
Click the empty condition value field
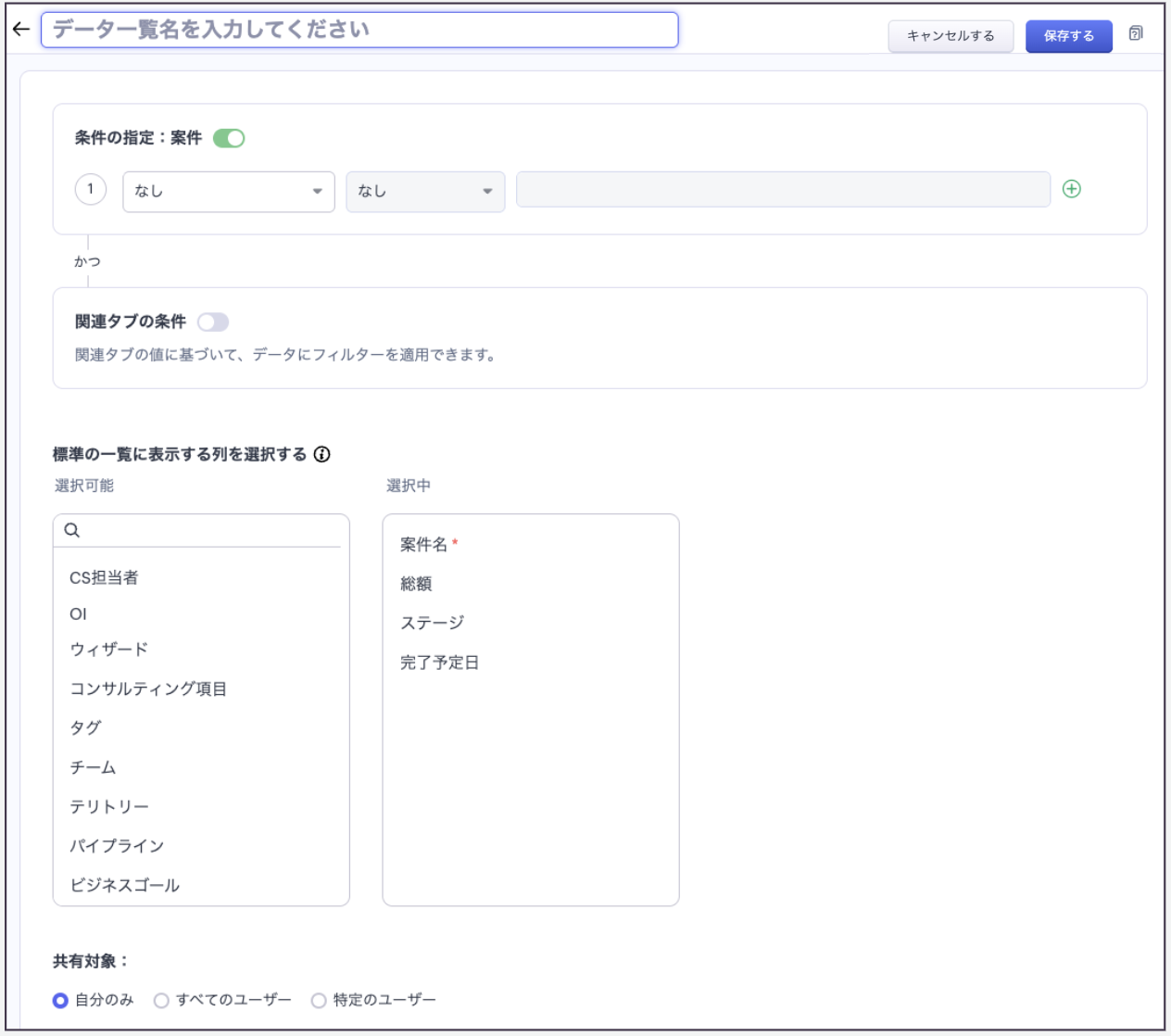(783, 190)
